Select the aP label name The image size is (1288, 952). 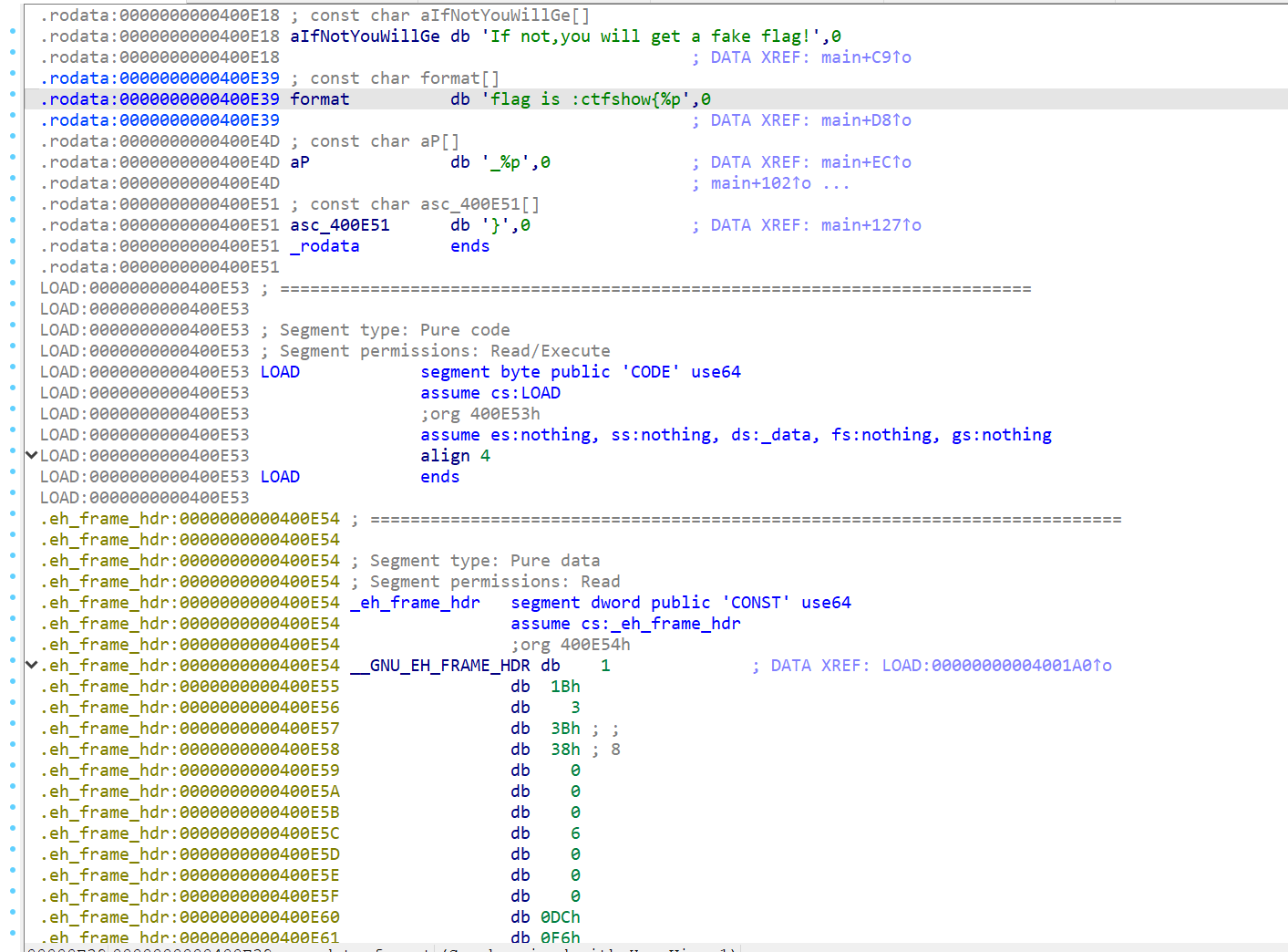300,162
